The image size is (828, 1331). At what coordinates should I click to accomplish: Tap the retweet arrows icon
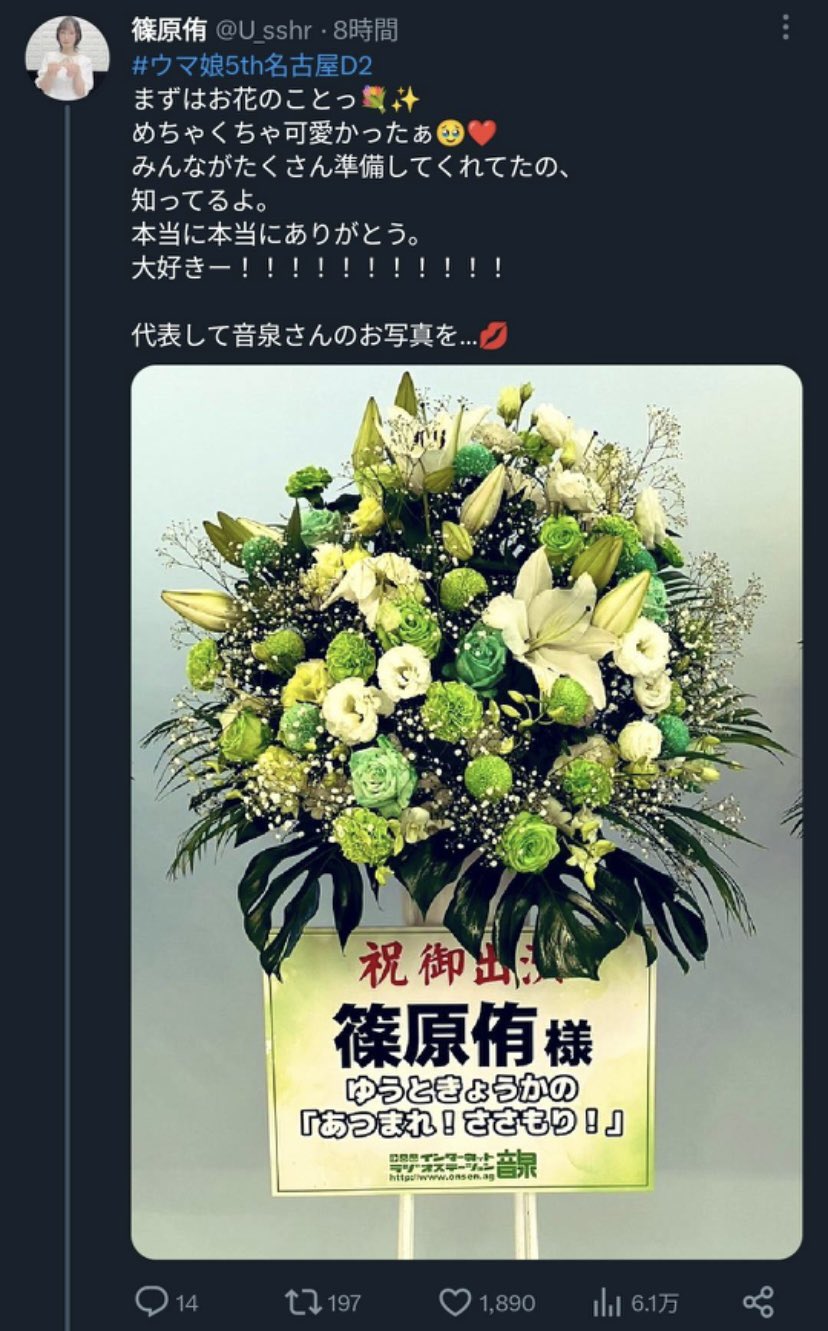[301, 1301]
